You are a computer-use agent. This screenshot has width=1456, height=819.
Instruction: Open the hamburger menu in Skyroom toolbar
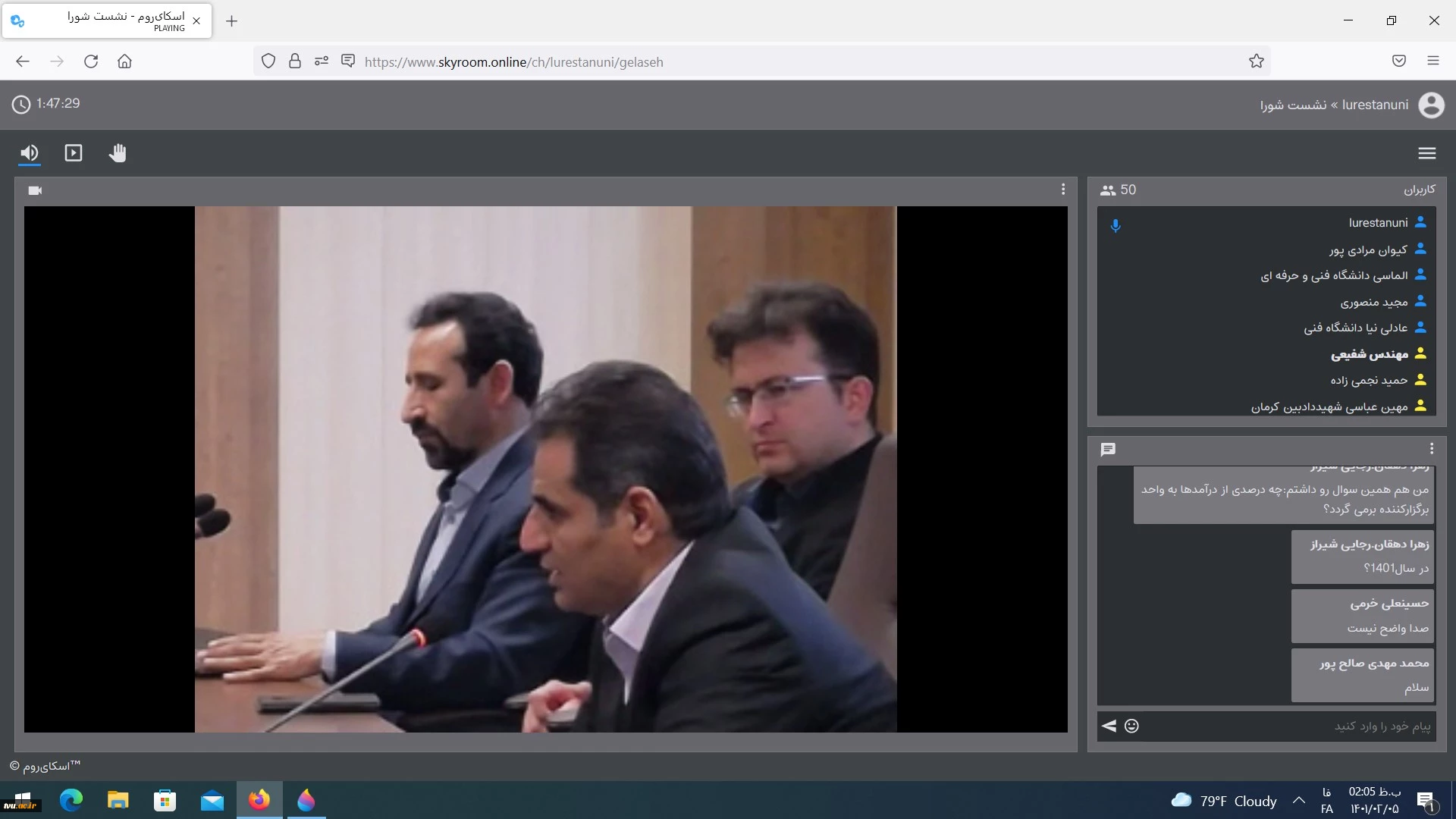[x=1426, y=153]
